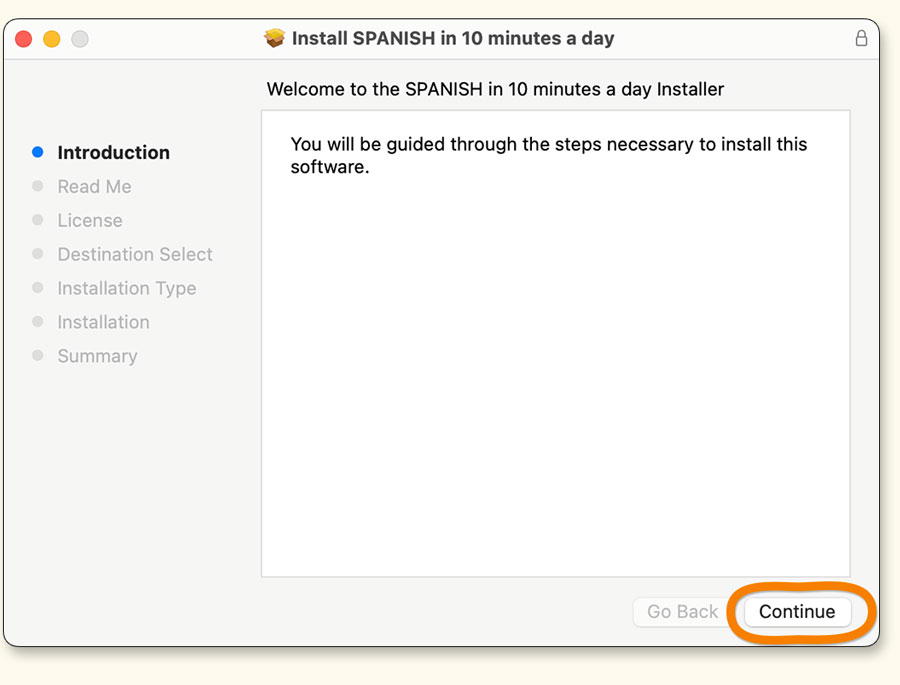Click the Go Back button
This screenshot has width=900, height=685.
tap(682, 612)
